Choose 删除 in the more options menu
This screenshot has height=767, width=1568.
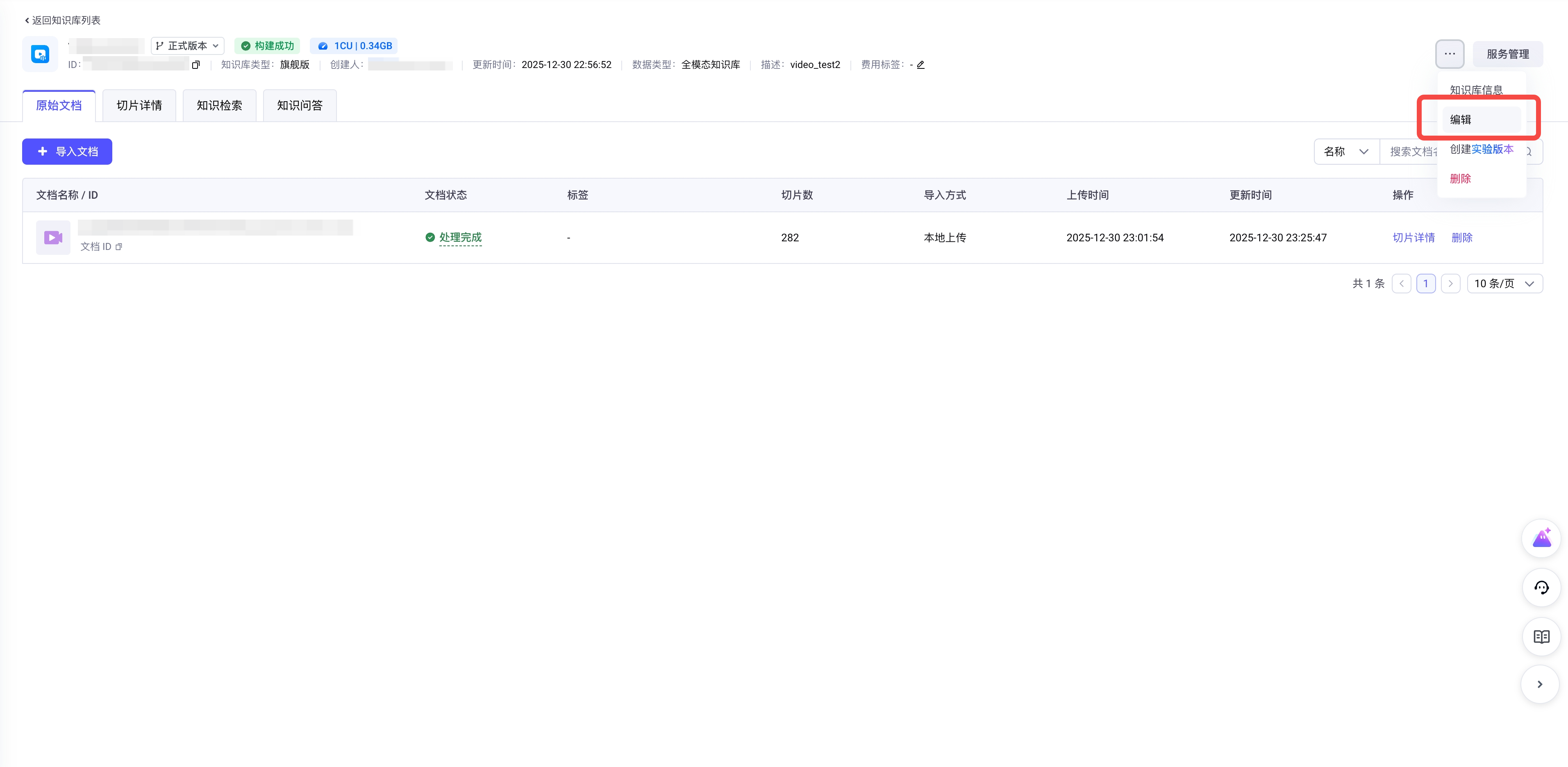[x=1460, y=179]
